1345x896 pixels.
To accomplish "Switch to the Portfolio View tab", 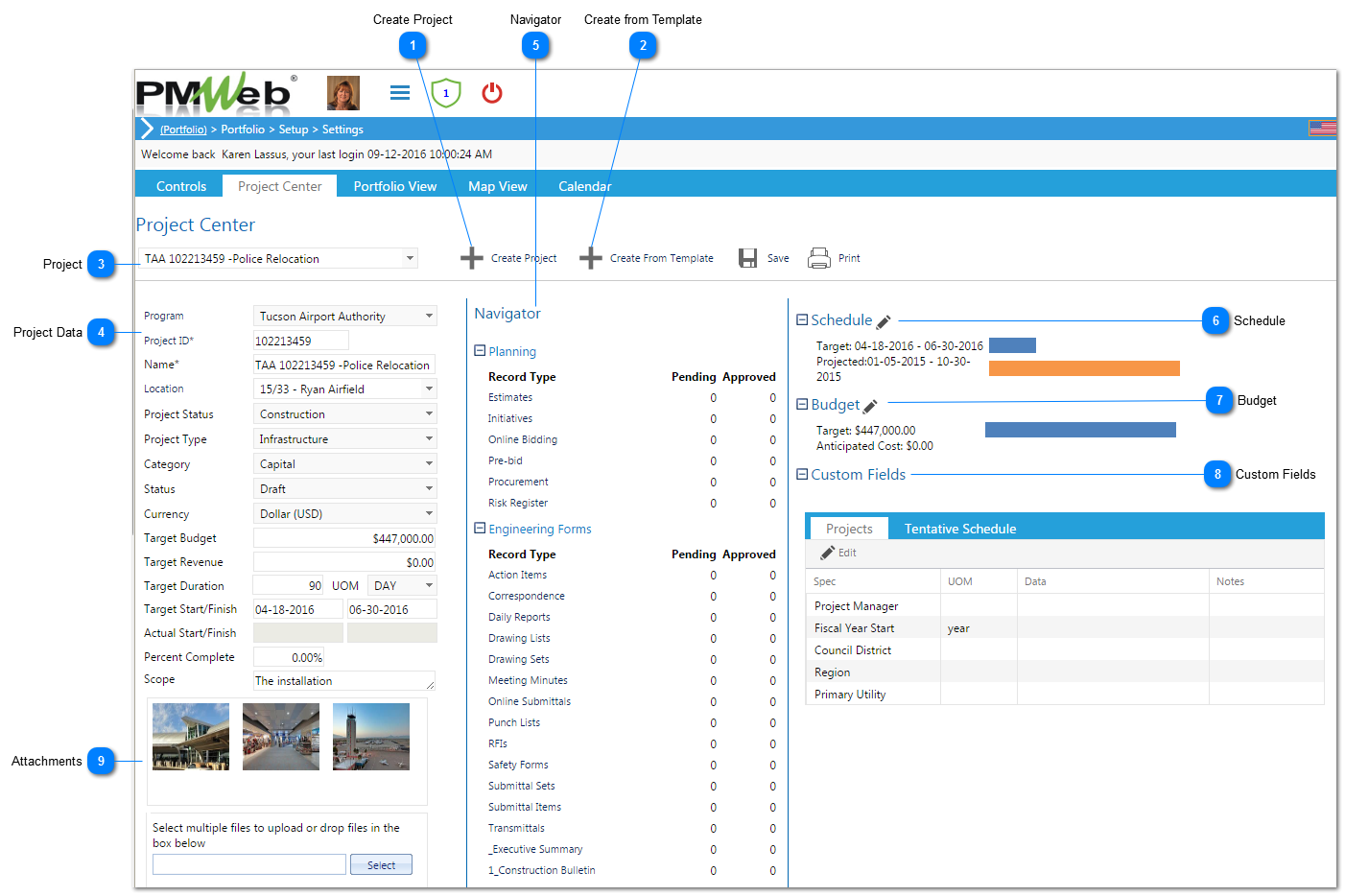I will click(x=395, y=186).
